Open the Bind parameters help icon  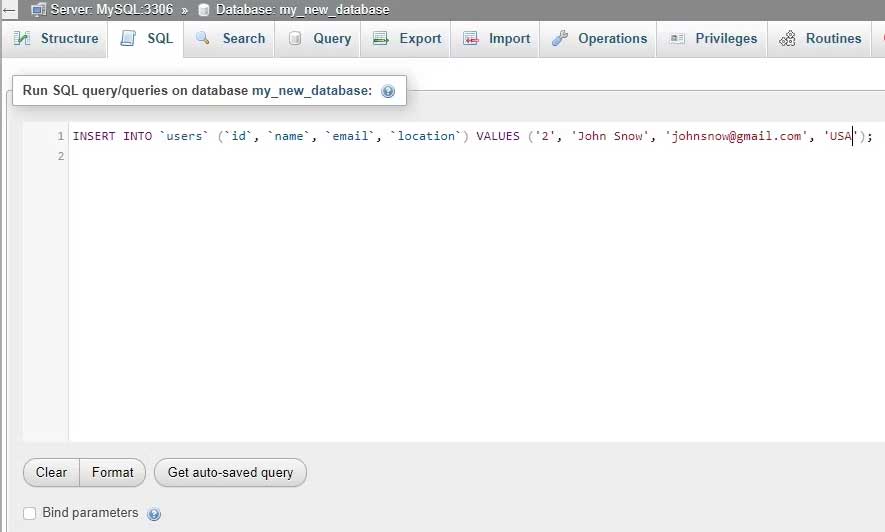[154, 514]
